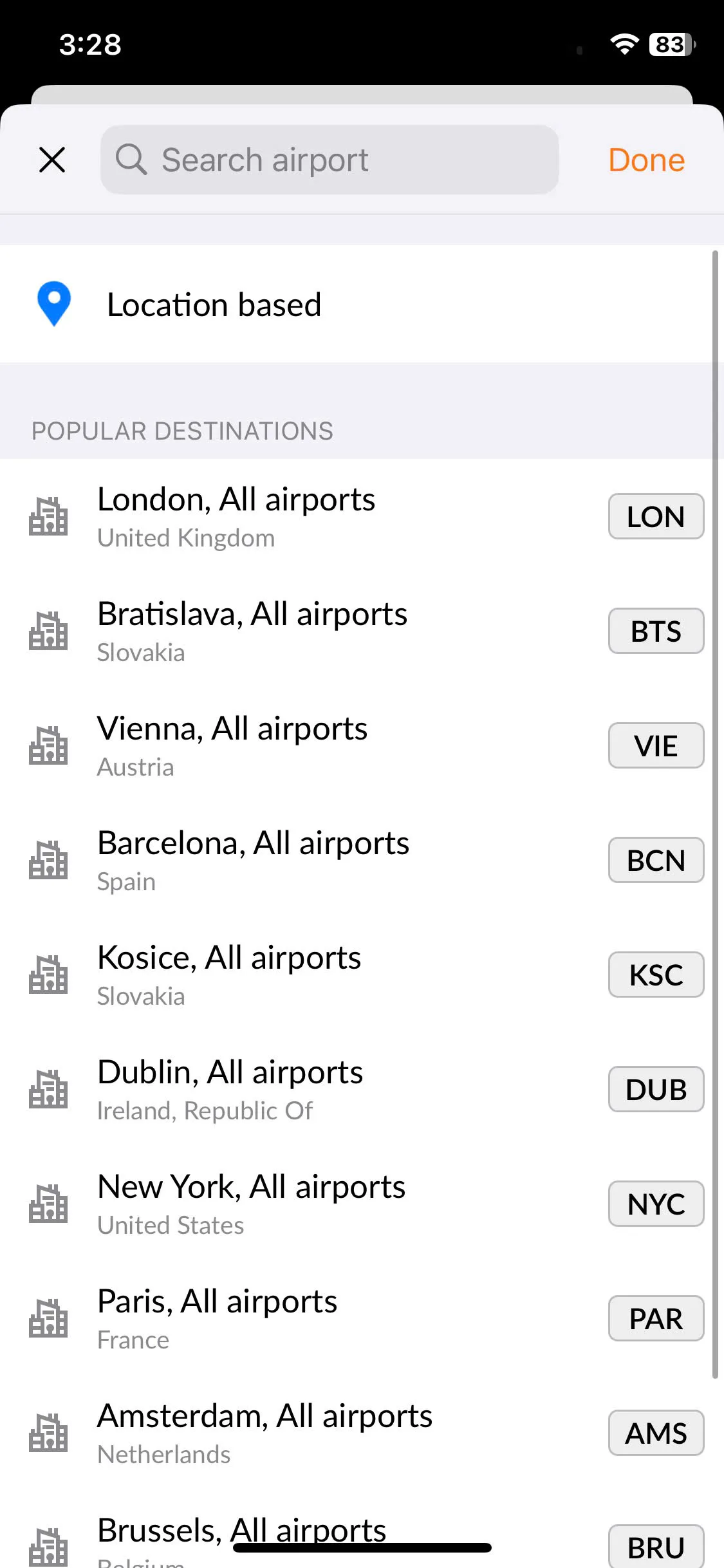Select Paris, All airports destination

coord(362,1318)
